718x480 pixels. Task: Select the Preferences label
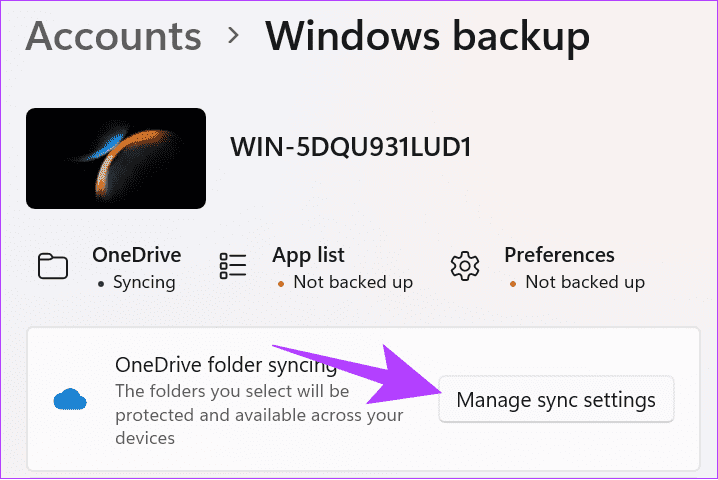[x=559, y=255]
